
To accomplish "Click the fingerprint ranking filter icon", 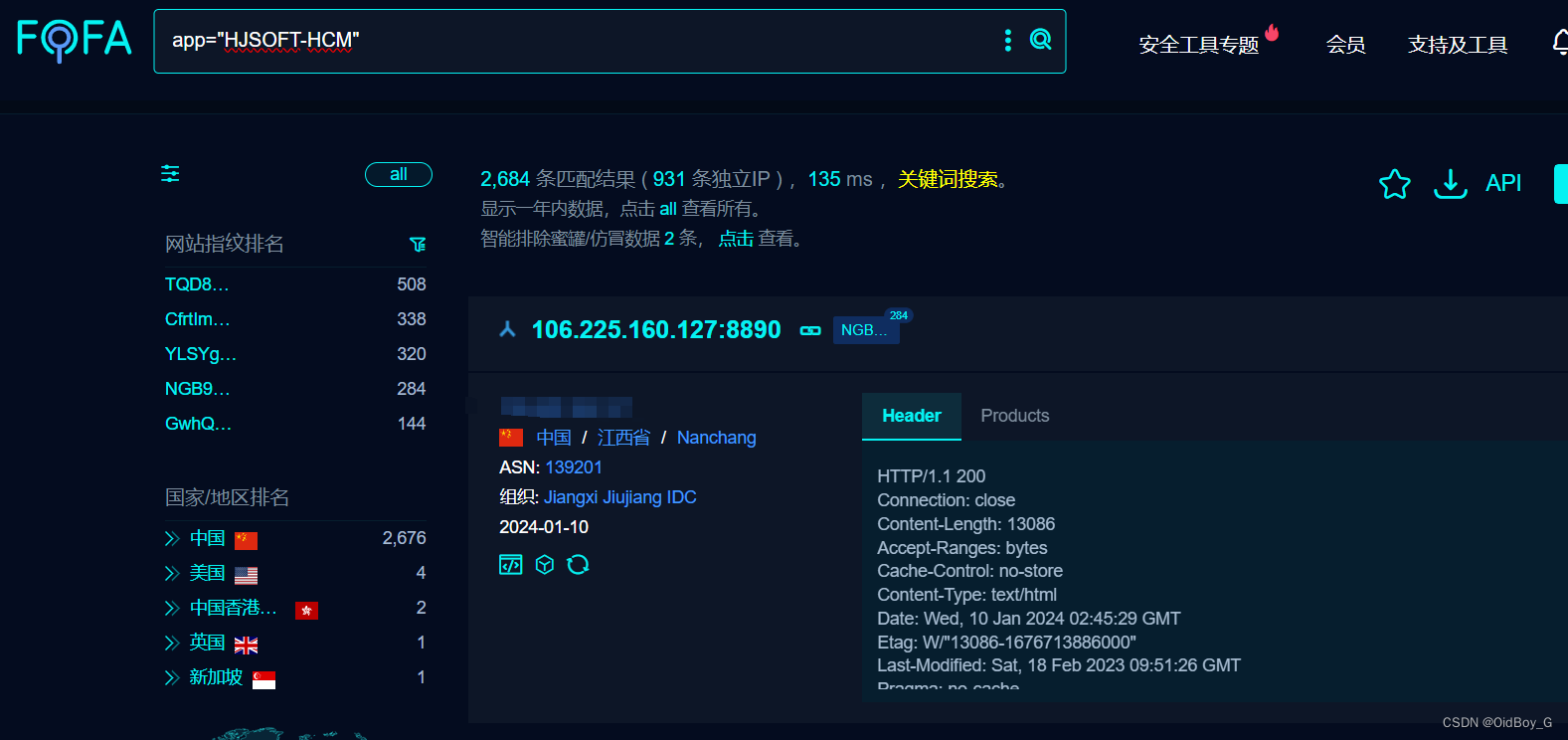I will (x=418, y=245).
